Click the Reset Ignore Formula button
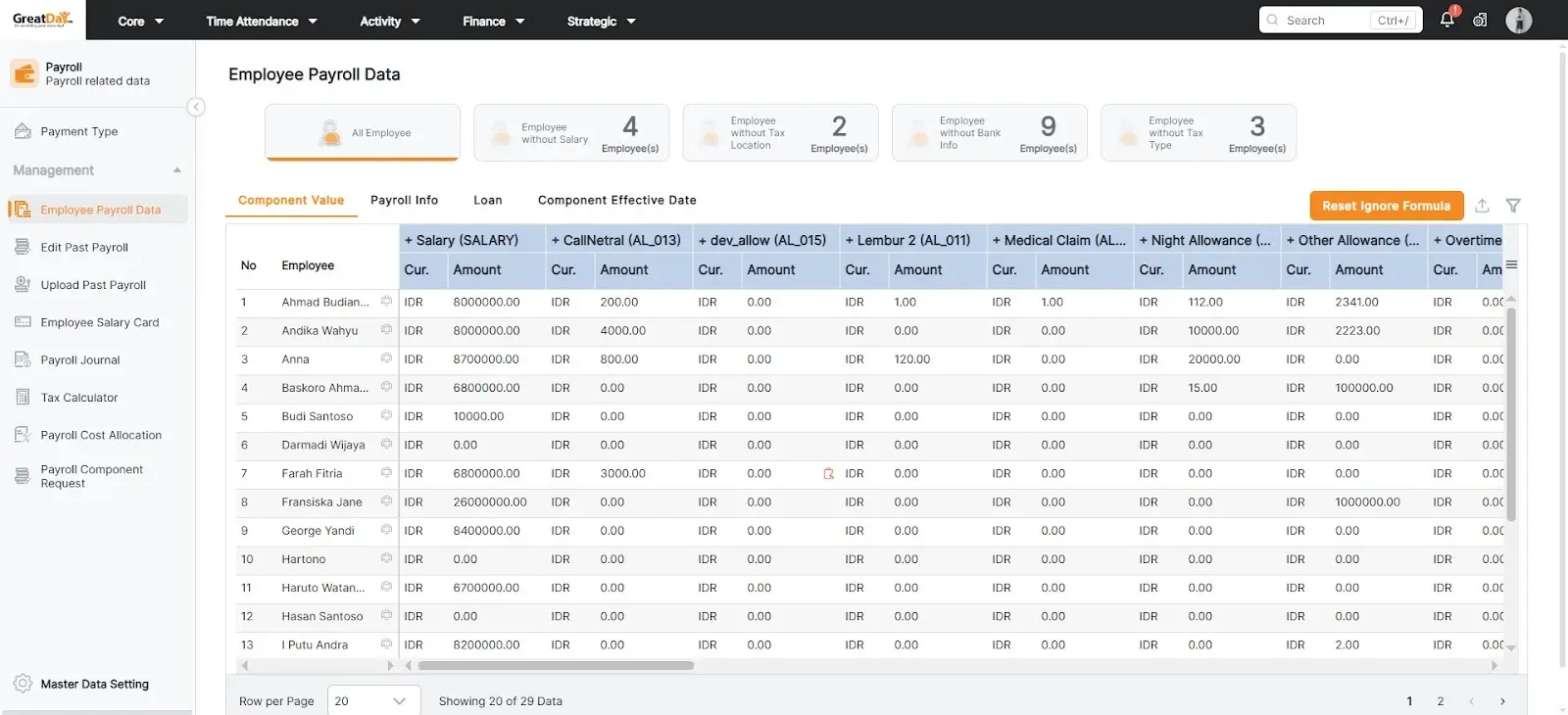This screenshot has height=715, width=1568. [1386, 206]
